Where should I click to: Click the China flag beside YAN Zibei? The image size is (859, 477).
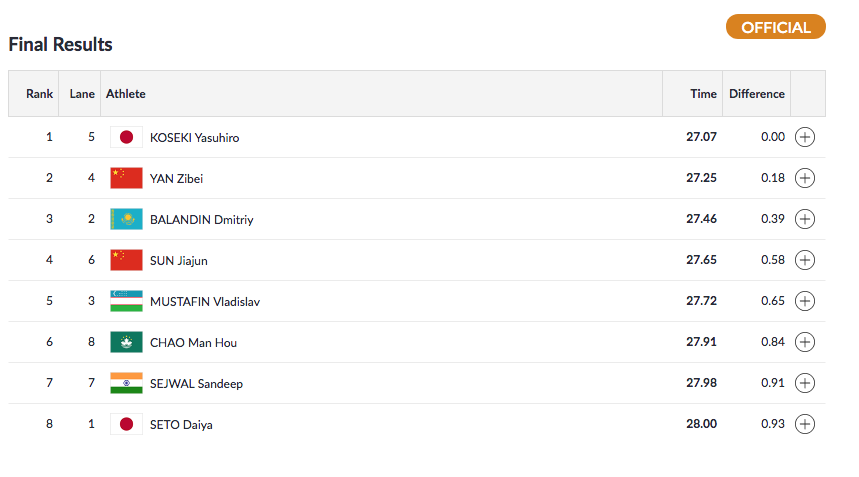coord(126,178)
